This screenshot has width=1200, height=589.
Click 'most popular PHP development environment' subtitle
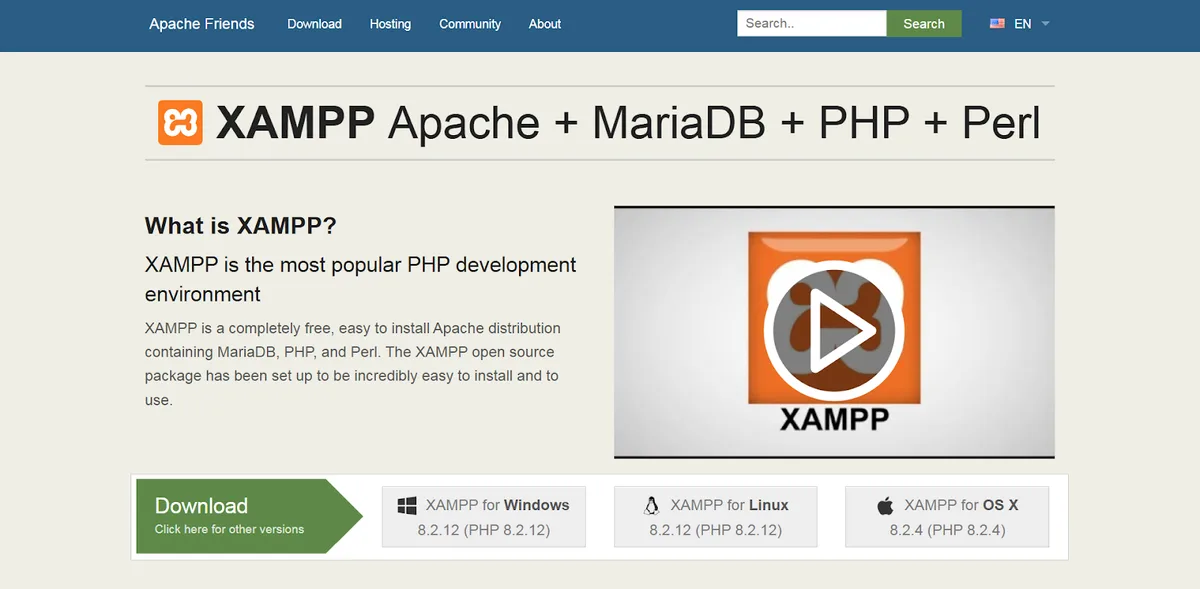(361, 279)
